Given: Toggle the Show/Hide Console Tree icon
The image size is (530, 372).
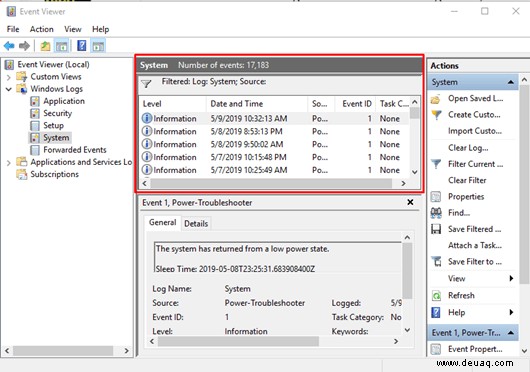Looking at the screenshot, I should pyautogui.click(x=62, y=46).
